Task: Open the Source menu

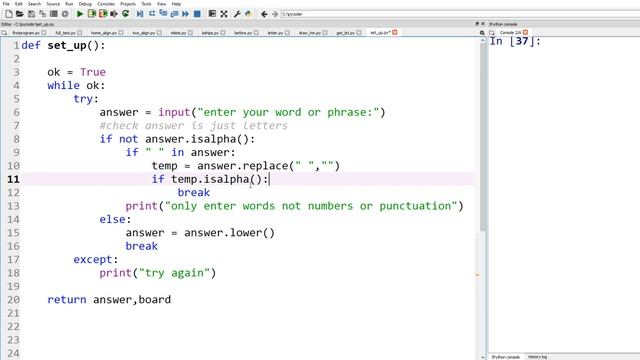Action: [x=53, y=4]
